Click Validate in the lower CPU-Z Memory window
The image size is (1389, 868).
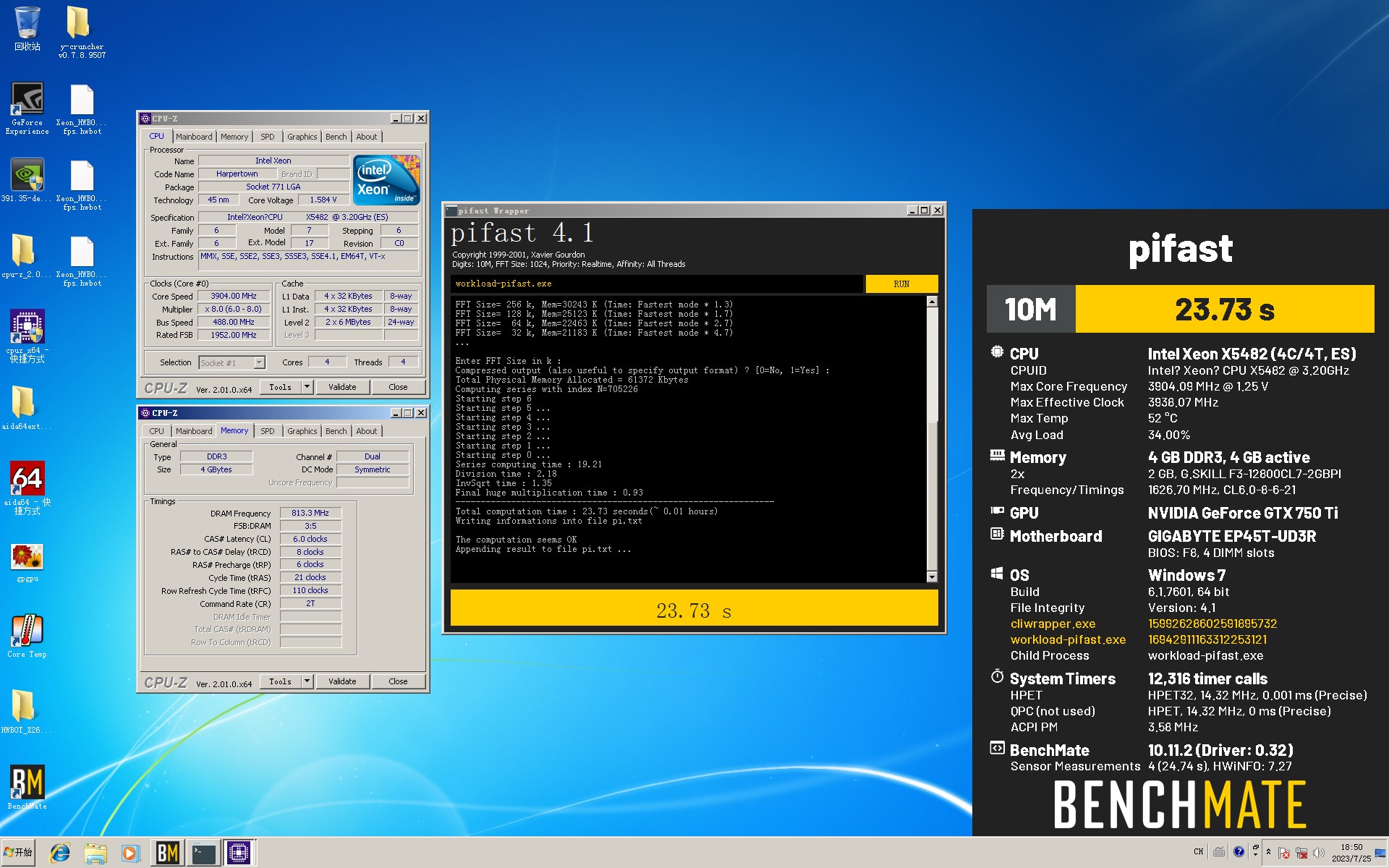point(342,681)
